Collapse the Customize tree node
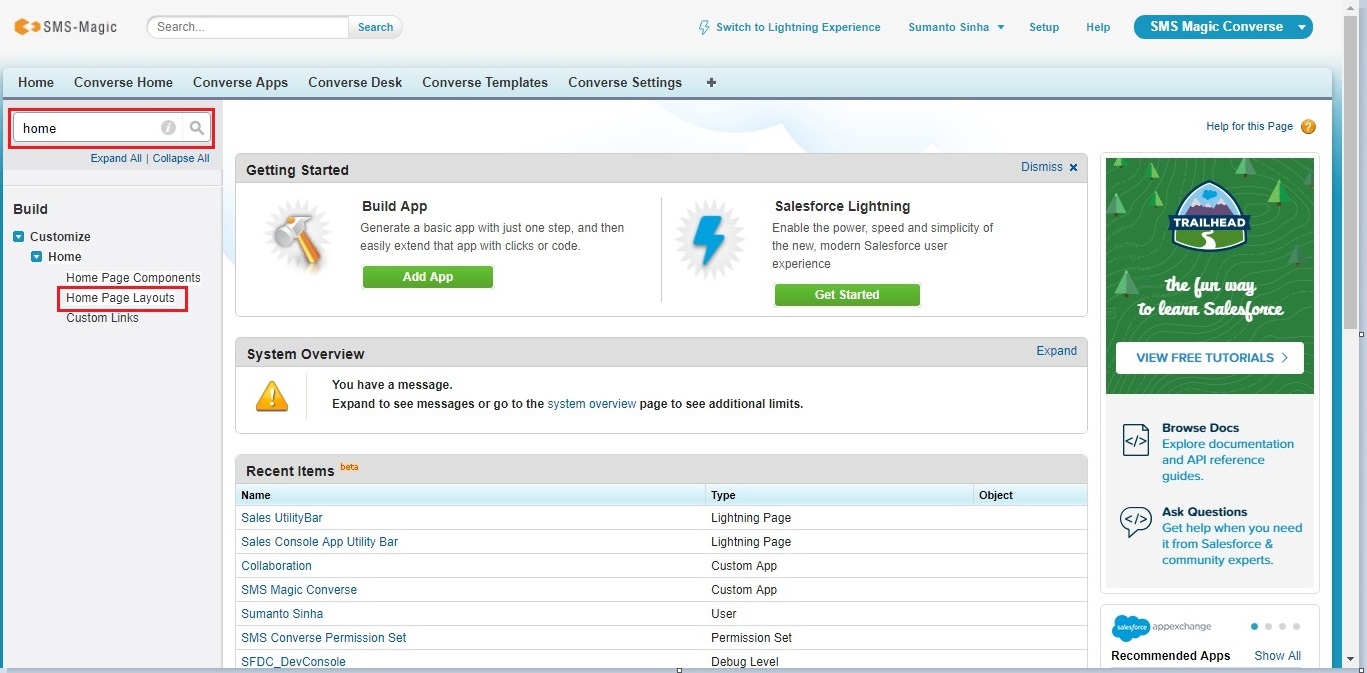 tap(19, 237)
